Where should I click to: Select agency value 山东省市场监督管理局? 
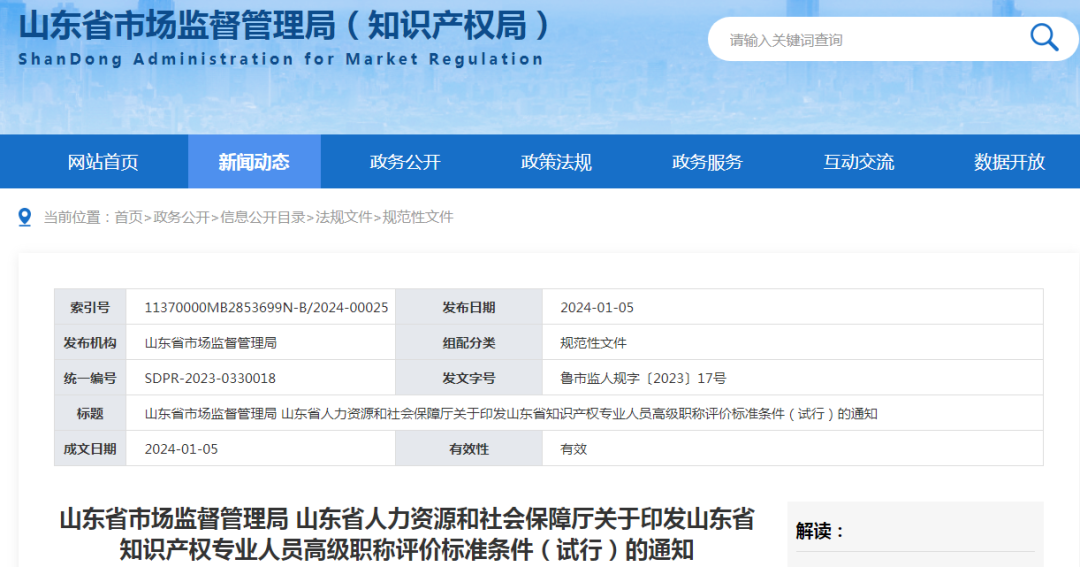[x=211, y=342]
